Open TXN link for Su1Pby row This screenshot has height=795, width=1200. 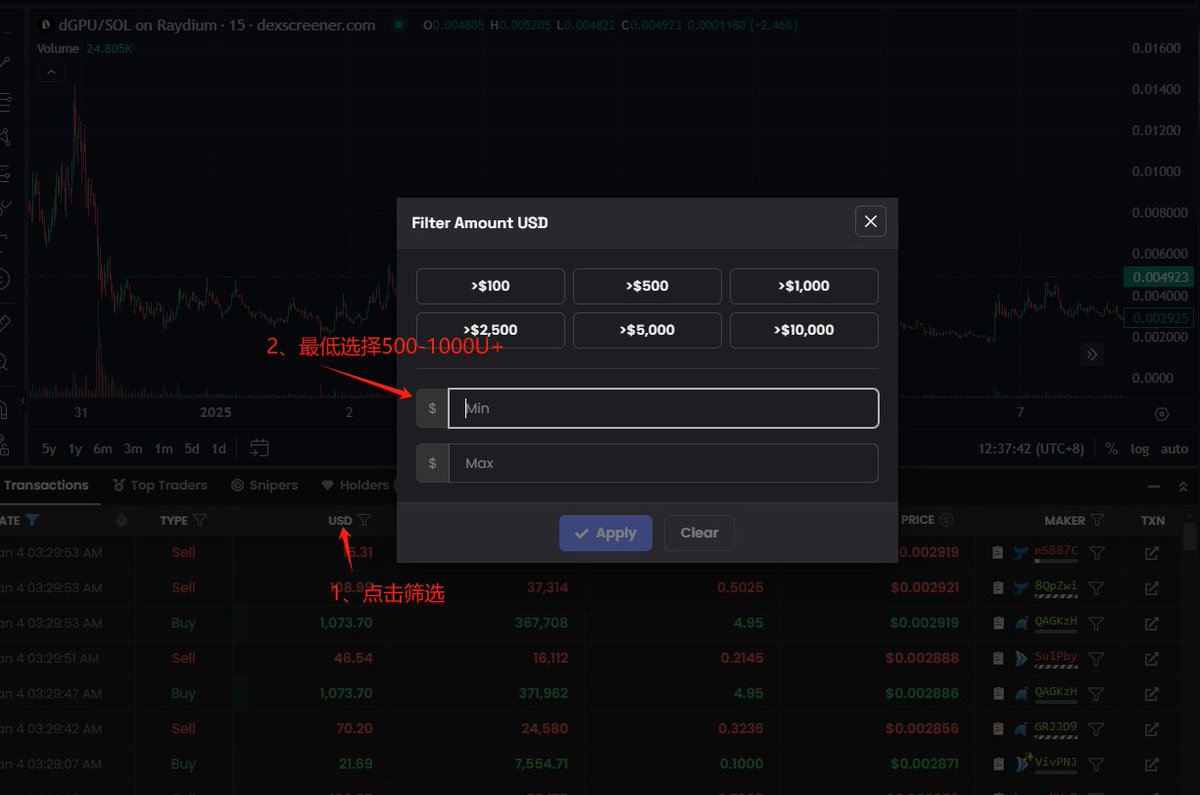pos(1152,658)
